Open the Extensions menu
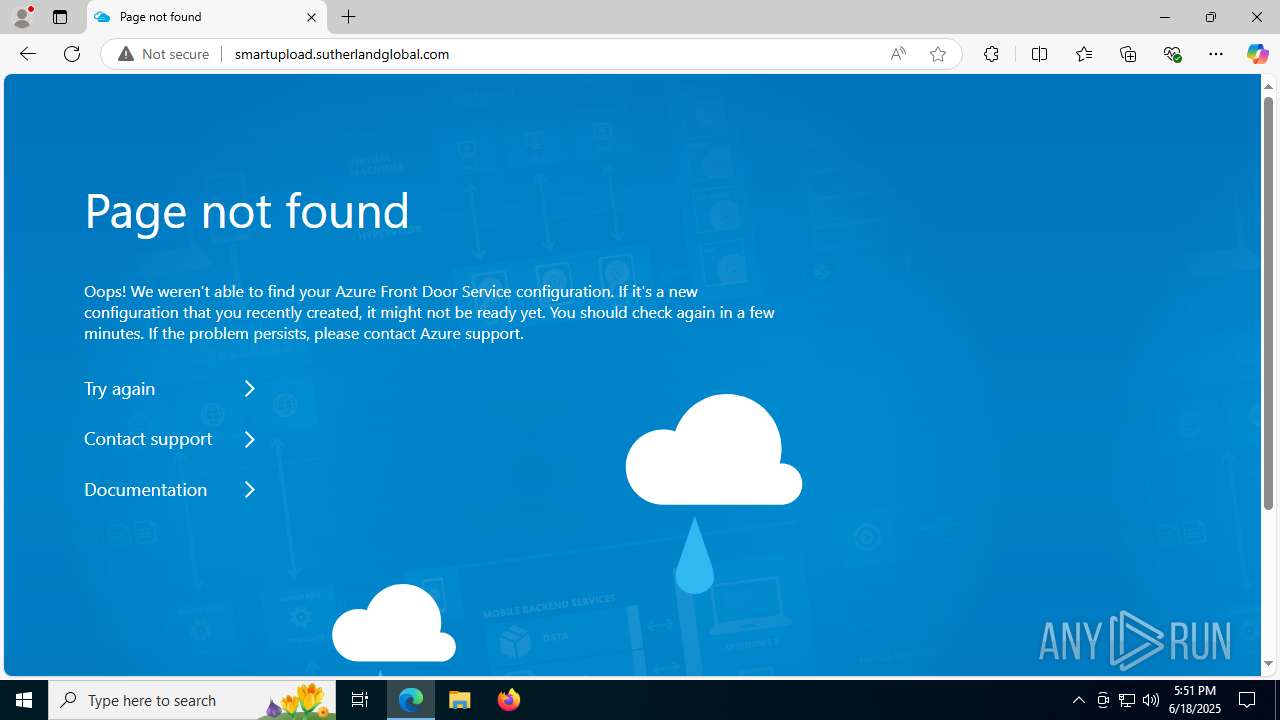Viewport: 1280px width, 720px height. coord(991,54)
